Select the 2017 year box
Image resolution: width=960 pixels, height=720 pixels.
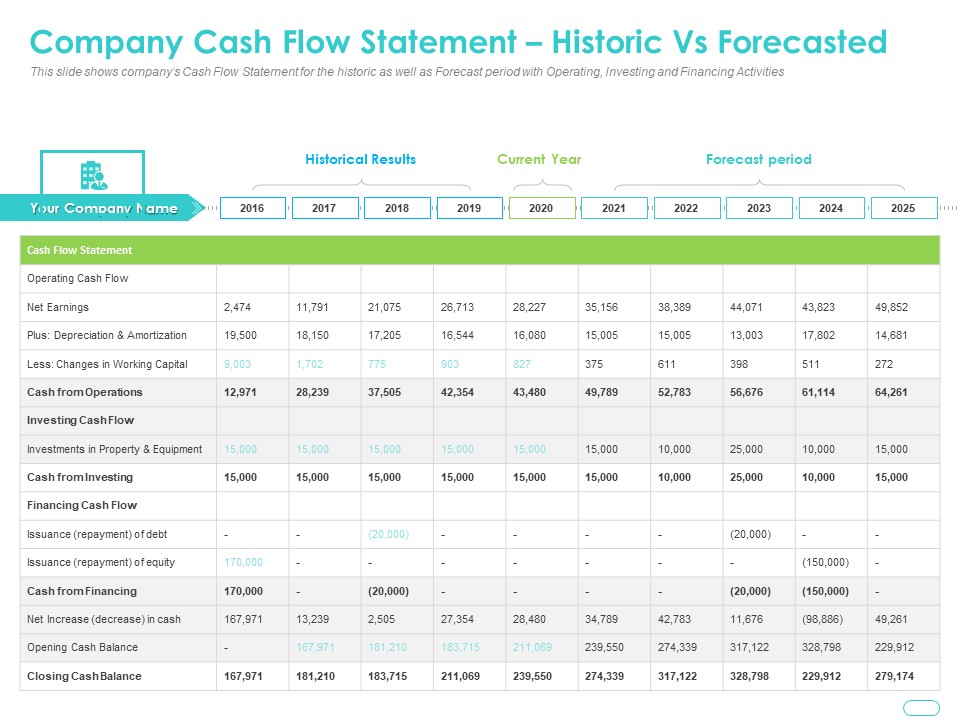(324, 208)
